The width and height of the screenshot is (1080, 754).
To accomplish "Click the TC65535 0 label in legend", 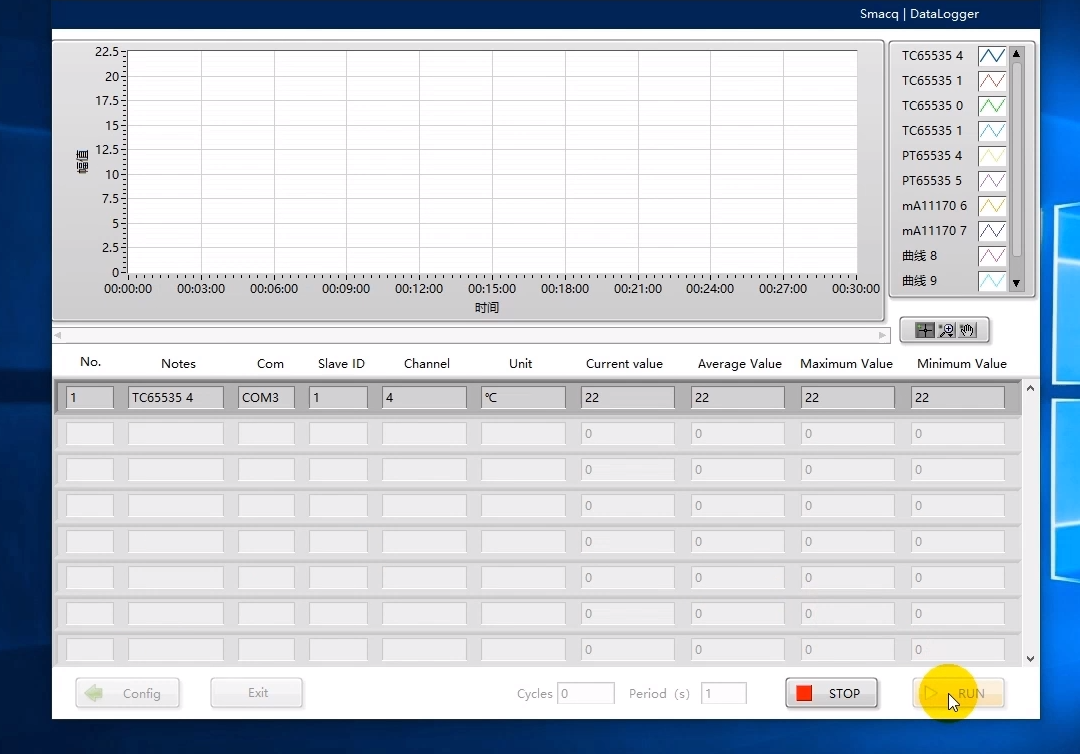I will click(x=933, y=105).
